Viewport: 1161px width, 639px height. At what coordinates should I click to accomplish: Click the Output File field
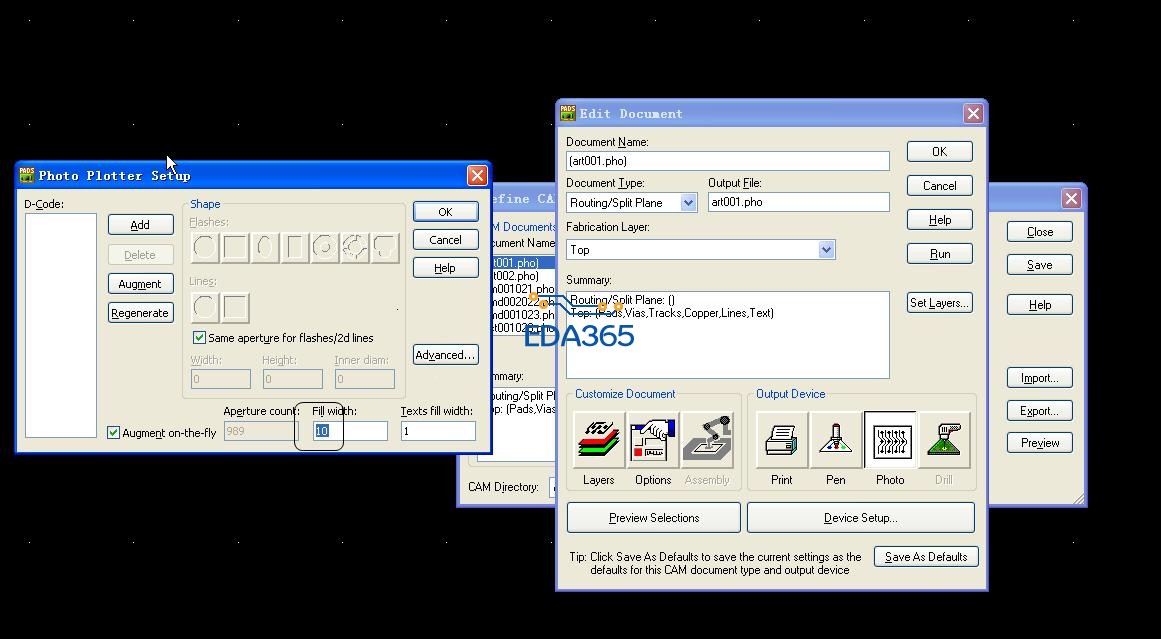(x=799, y=202)
